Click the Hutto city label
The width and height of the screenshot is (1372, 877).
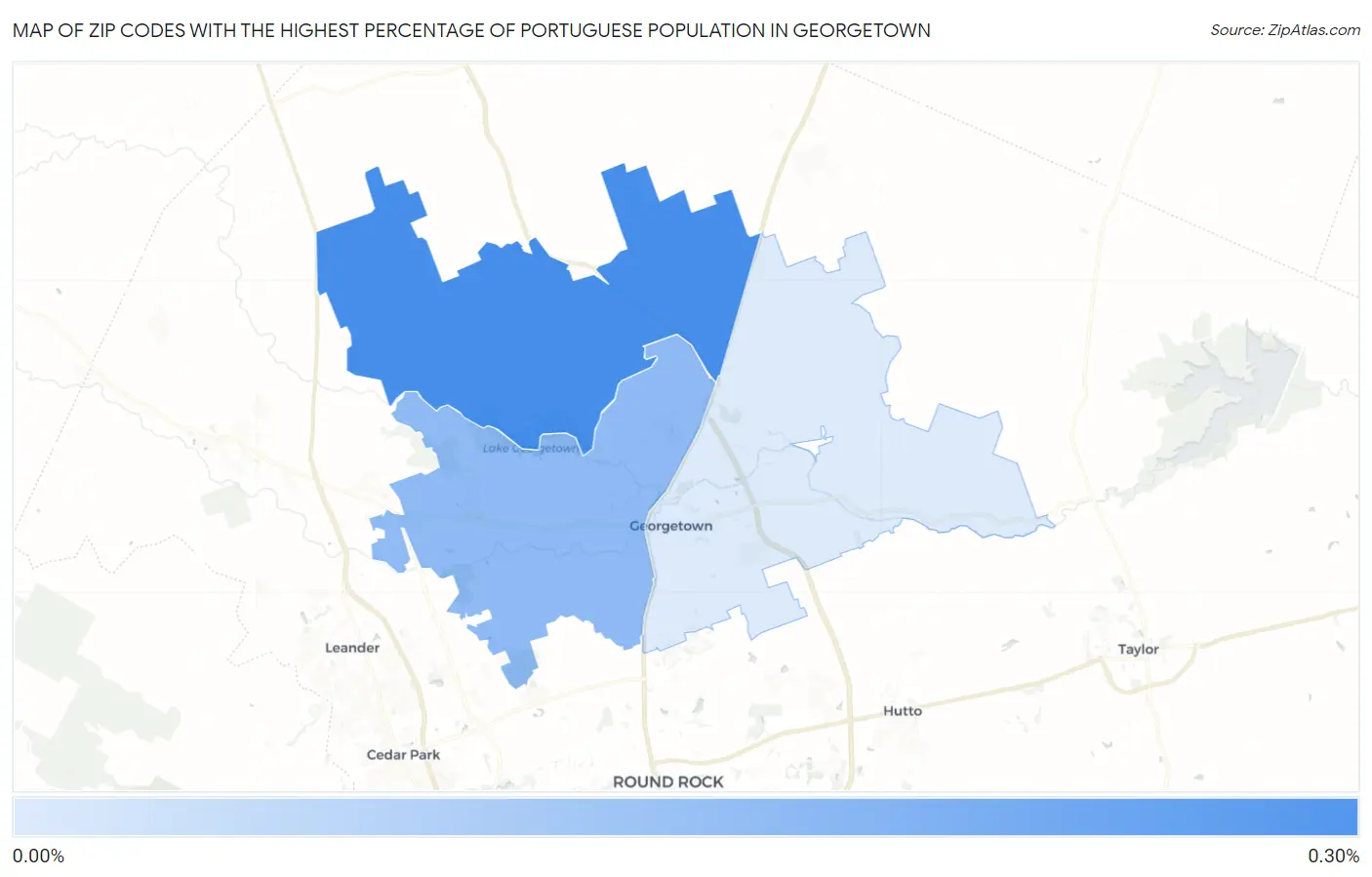click(x=903, y=710)
